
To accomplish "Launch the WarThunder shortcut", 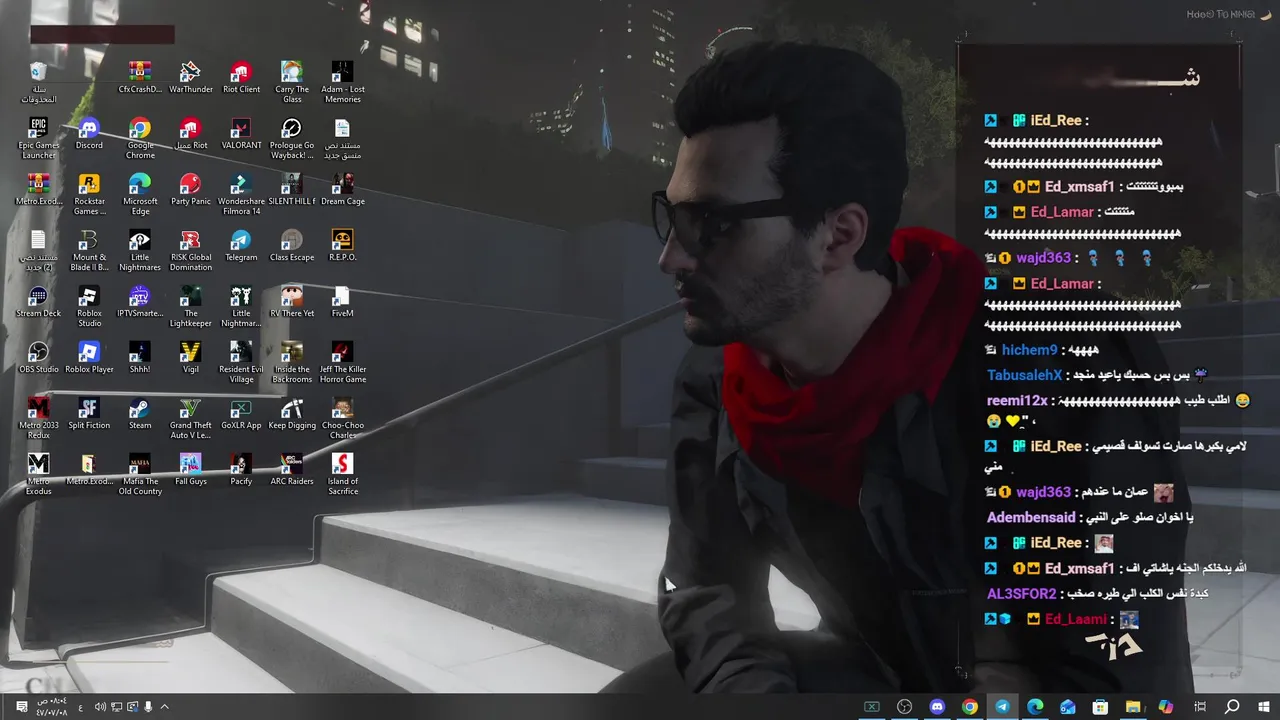I will (x=190, y=78).
